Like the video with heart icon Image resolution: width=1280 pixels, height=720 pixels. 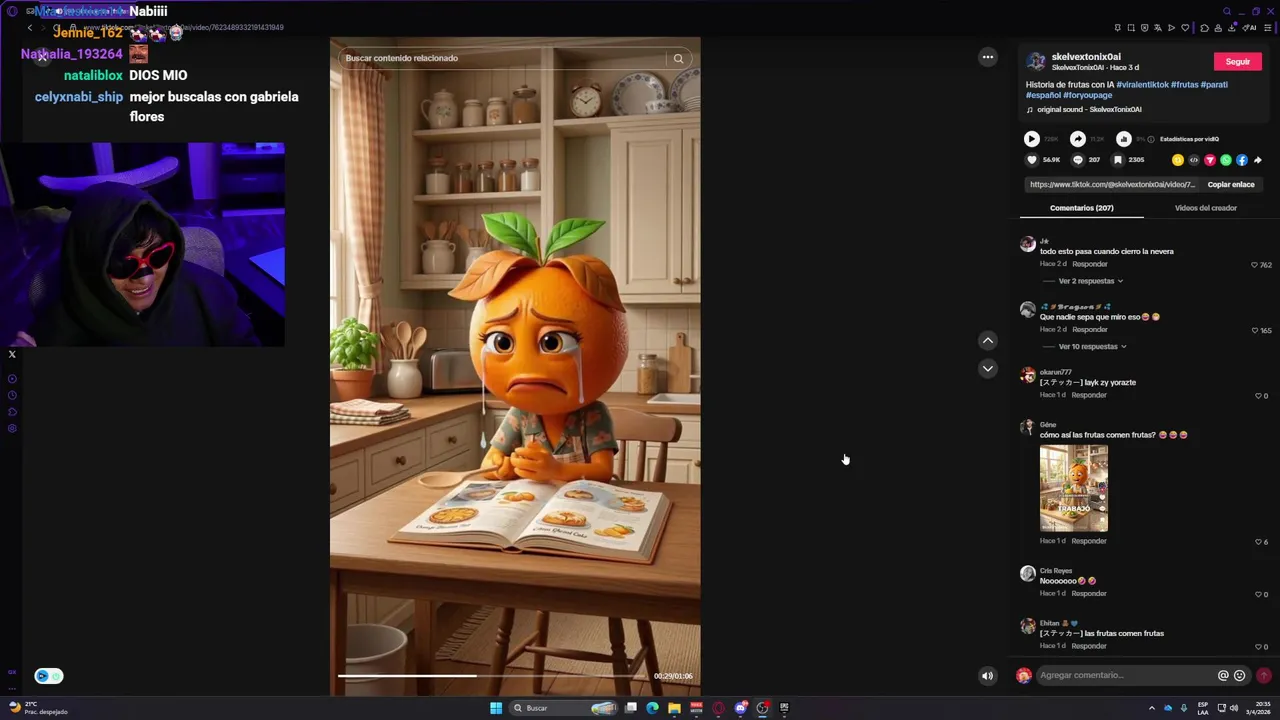(x=1032, y=160)
